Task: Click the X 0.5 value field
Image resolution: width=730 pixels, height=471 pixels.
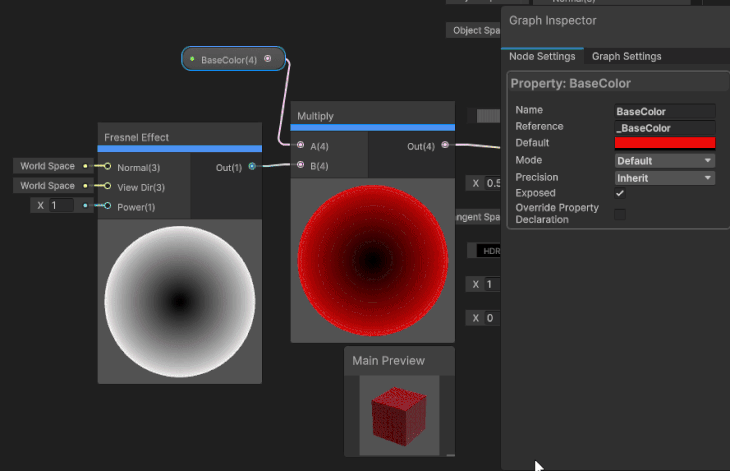Action: [x=493, y=183]
